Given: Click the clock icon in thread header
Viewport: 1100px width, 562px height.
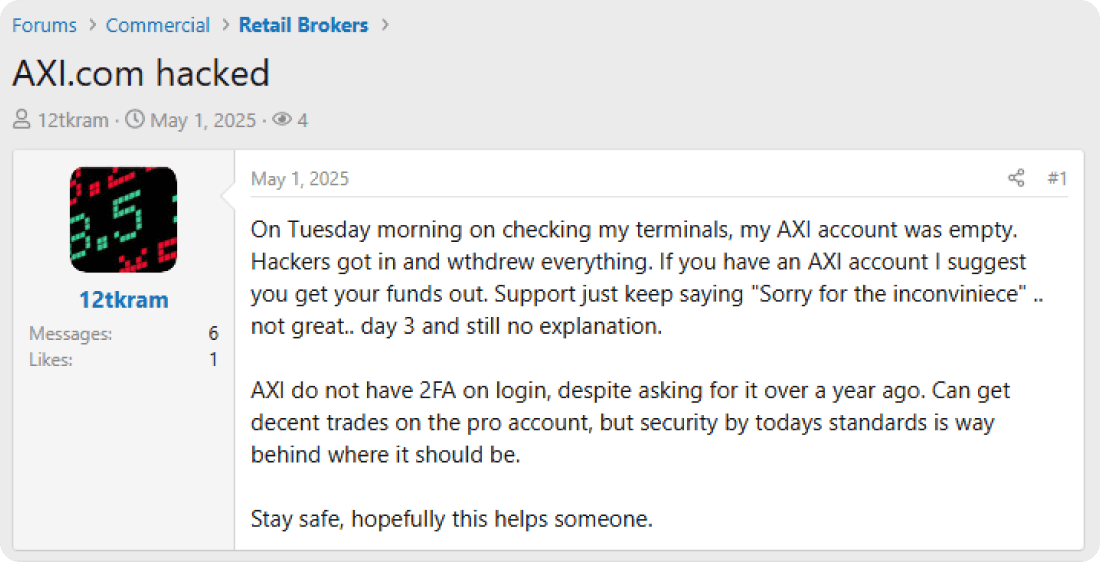Looking at the screenshot, I should [x=134, y=121].
